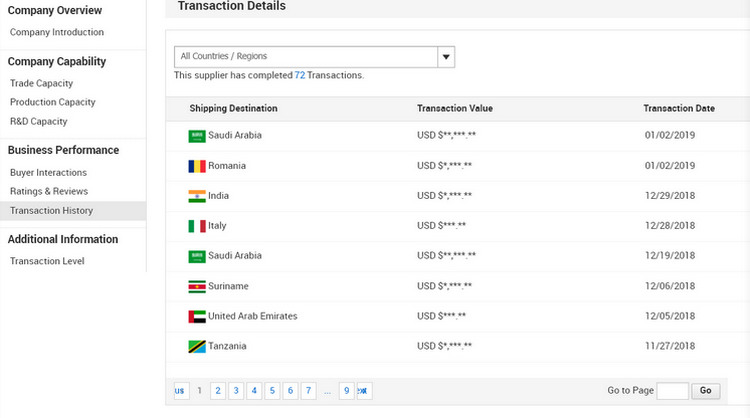The height and width of the screenshot is (418, 750).
Task: Click the first Saudi Arabia flag icon
Action: tap(196, 136)
